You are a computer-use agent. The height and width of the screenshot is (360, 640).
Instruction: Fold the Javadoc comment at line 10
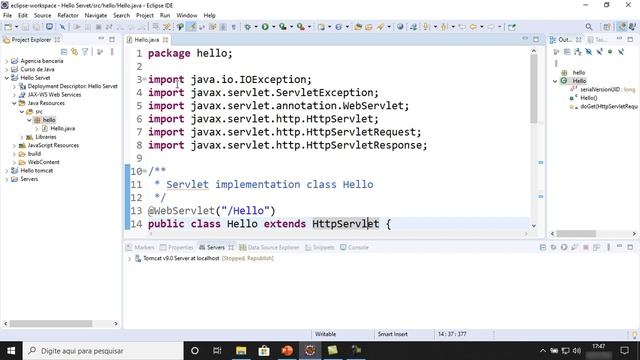point(144,171)
